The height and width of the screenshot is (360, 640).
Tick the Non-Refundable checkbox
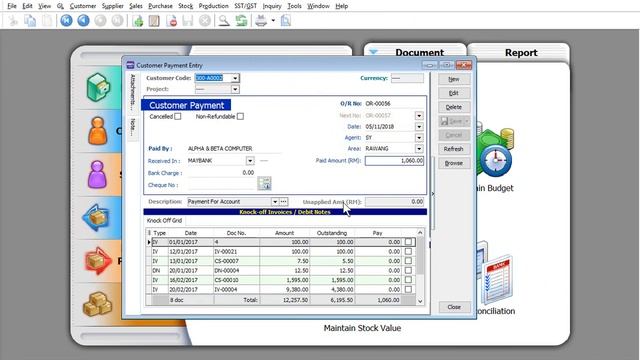[x=240, y=116]
